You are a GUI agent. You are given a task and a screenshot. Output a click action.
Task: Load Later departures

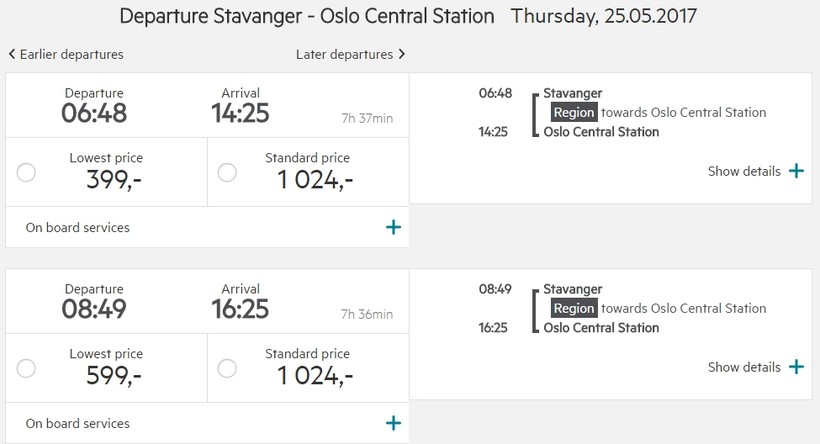pyautogui.click(x=344, y=54)
